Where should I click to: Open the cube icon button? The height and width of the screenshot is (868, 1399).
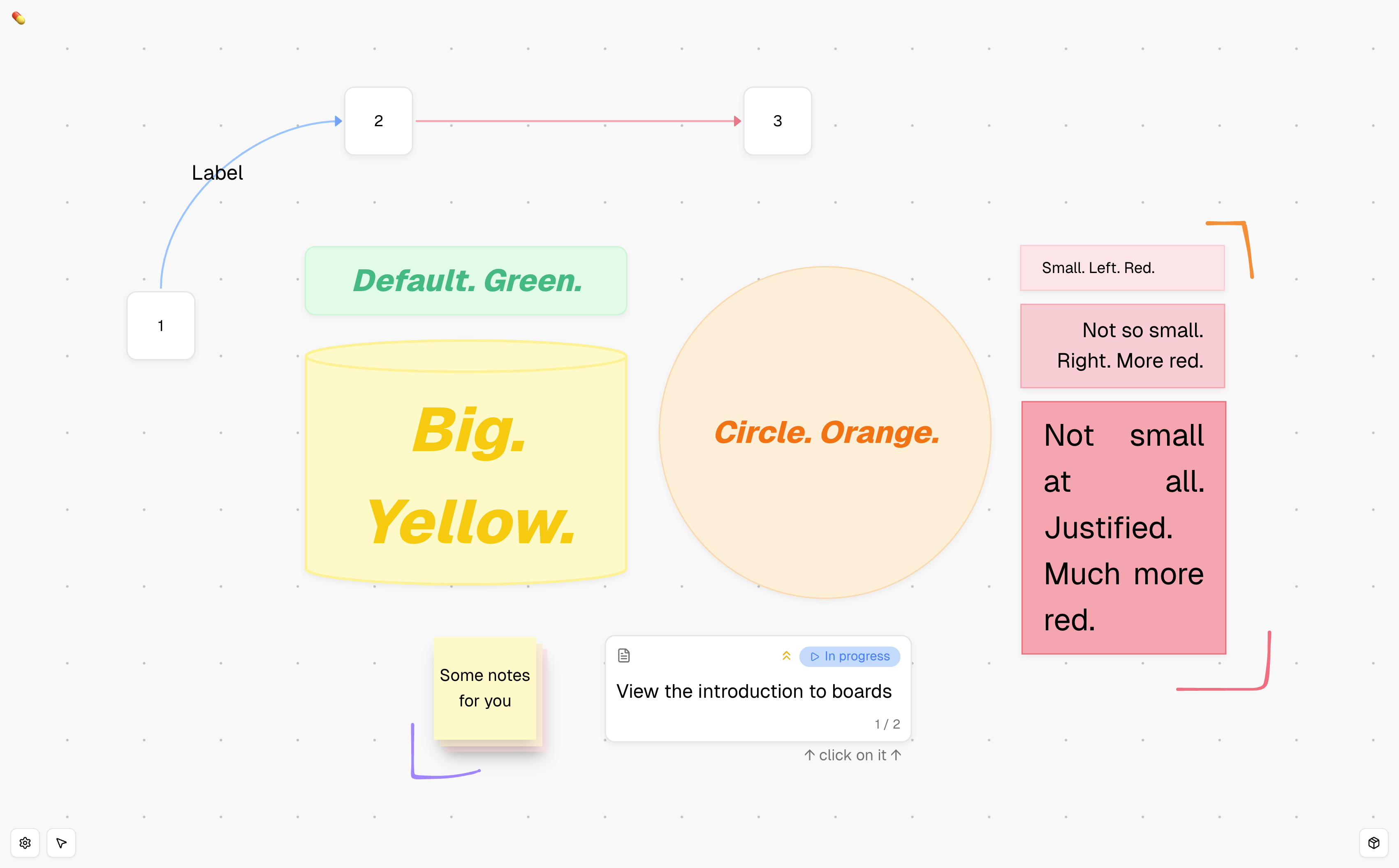click(x=1373, y=843)
